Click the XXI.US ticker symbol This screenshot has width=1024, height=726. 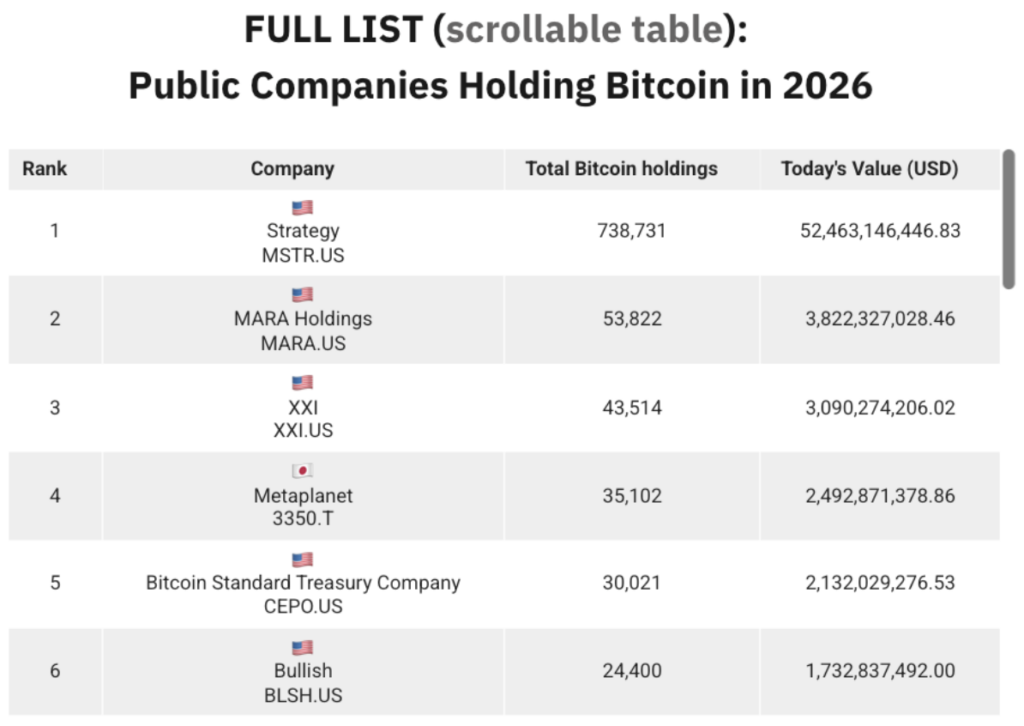(303, 431)
